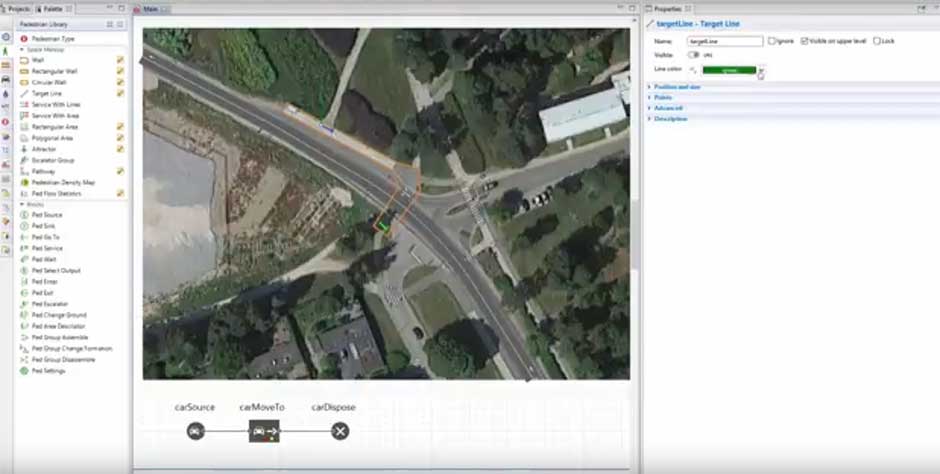940x474 pixels.
Task: Select Escalator Group palette element
Action: [x=52, y=160]
